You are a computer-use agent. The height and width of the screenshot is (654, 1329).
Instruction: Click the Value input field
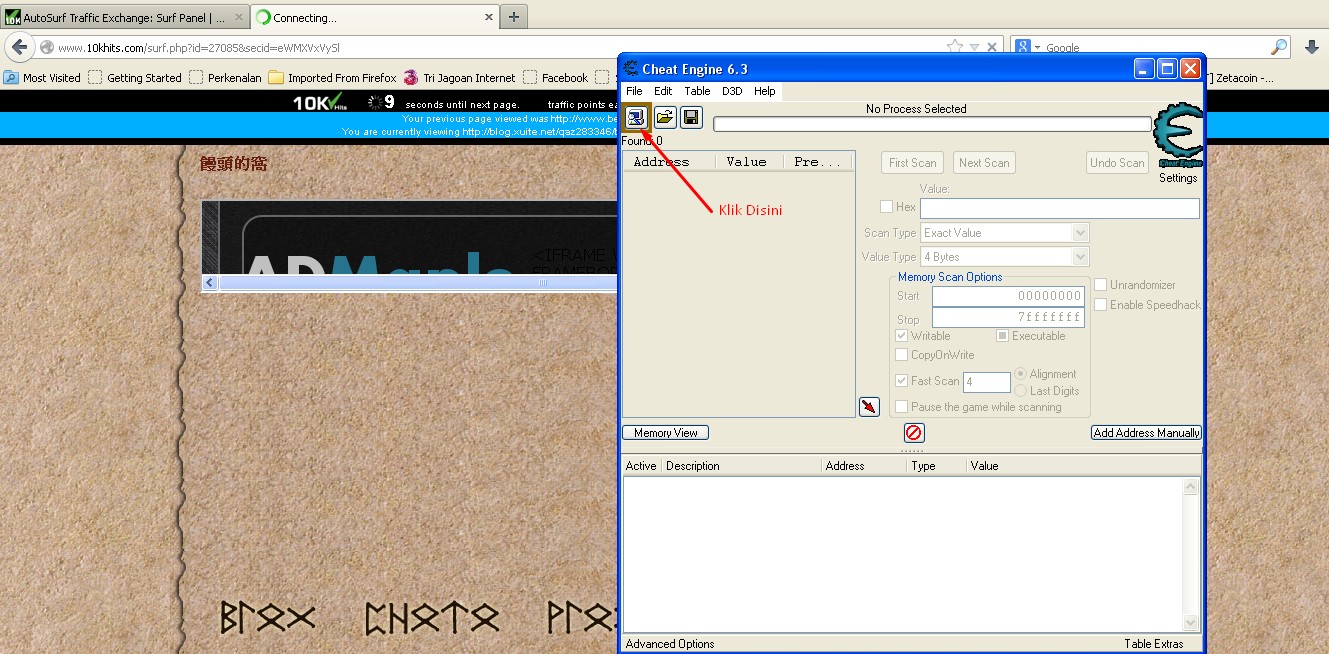click(x=1059, y=208)
